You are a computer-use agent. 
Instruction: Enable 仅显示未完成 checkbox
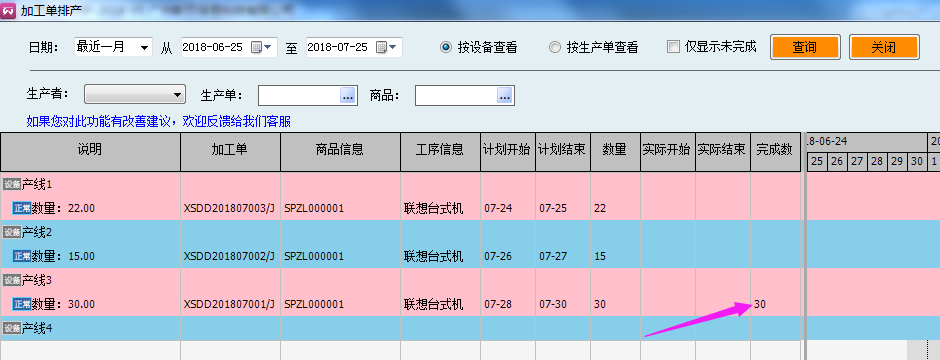674,47
